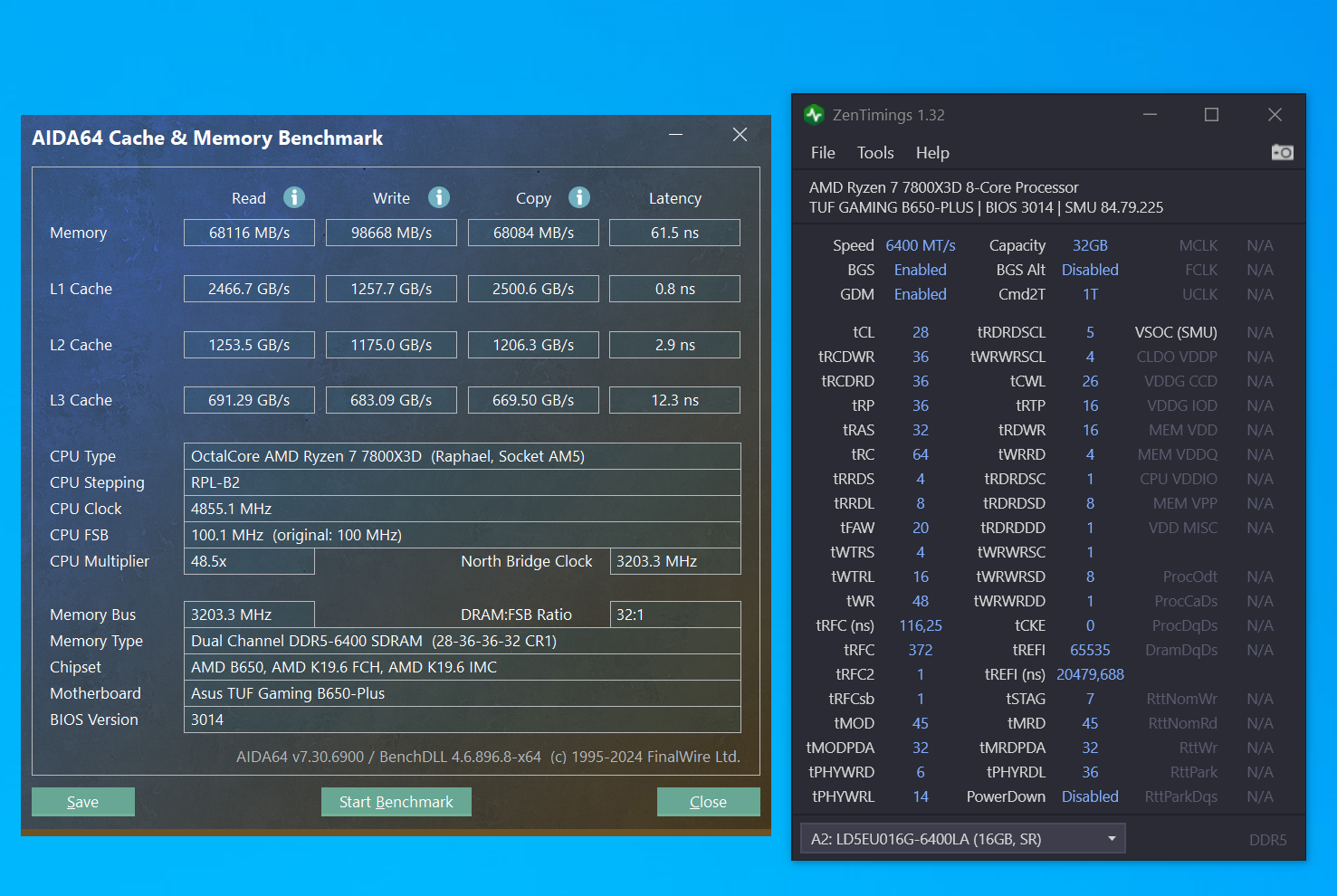Click the BGS Enabled value in ZenTimings
Image resolution: width=1337 pixels, height=896 pixels.
point(921,270)
